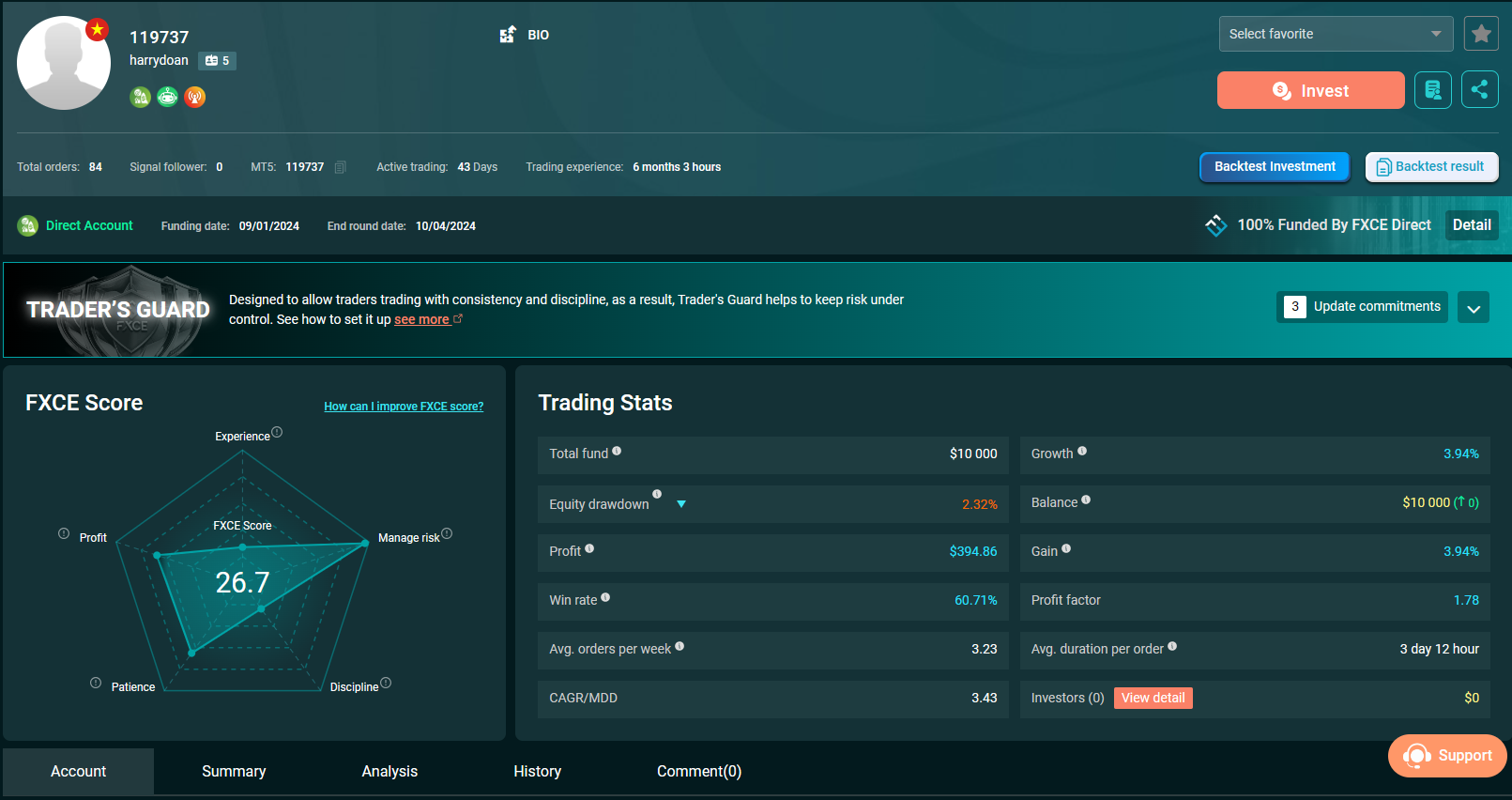Click the harrydoan profile avatar
This screenshot has width=1512, height=800.
[64, 63]
